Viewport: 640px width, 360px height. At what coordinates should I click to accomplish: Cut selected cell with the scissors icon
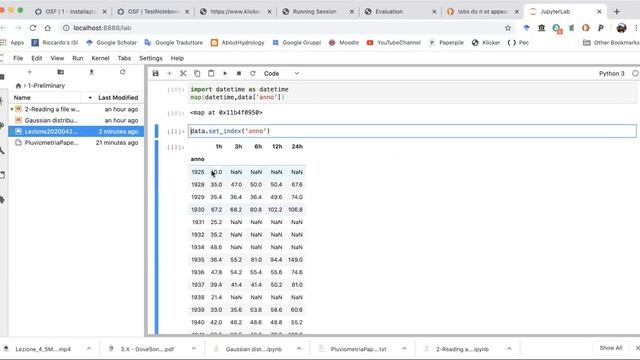click(x=183, y=73)
